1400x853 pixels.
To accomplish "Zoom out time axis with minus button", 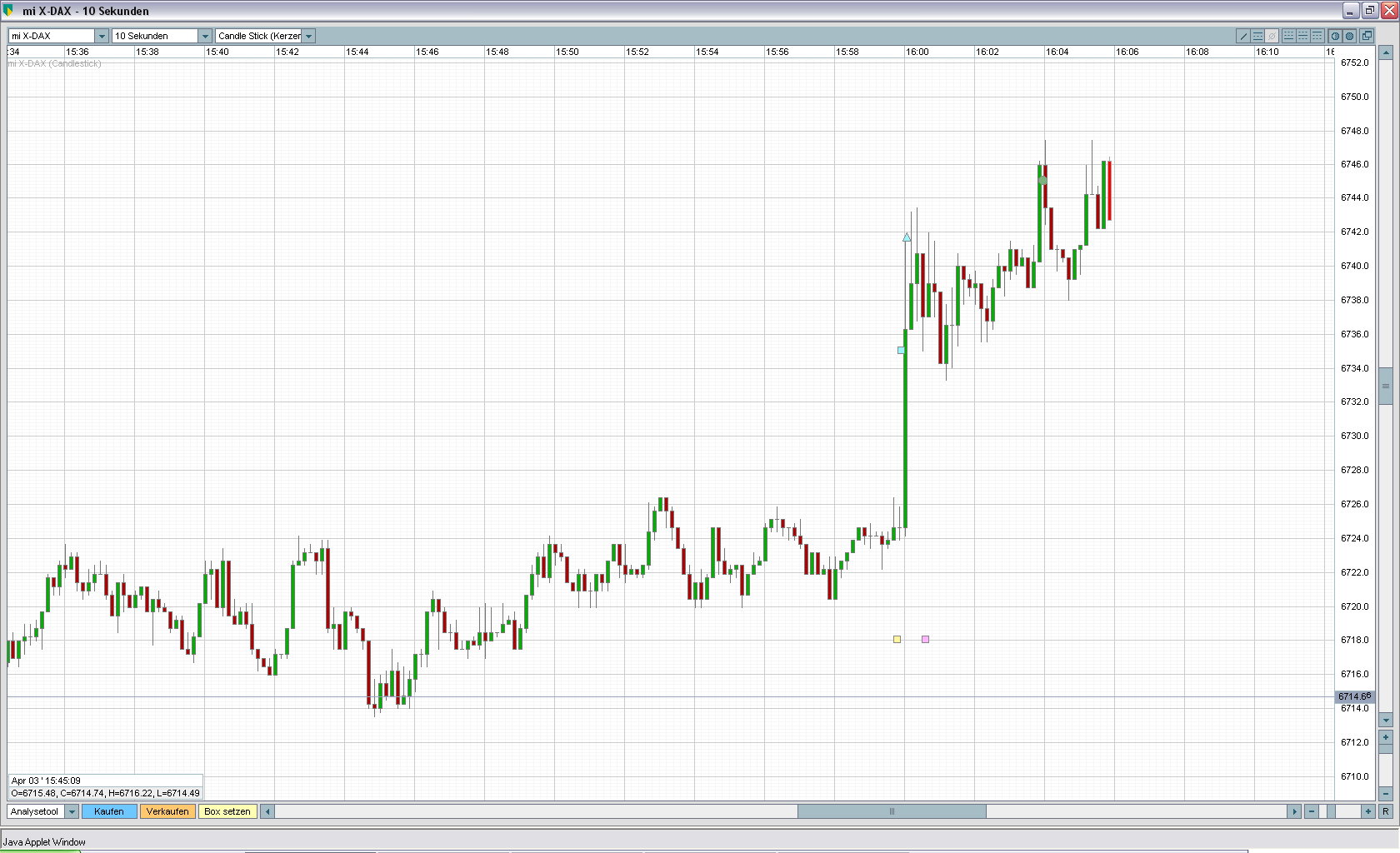I will click(1312, 811).
